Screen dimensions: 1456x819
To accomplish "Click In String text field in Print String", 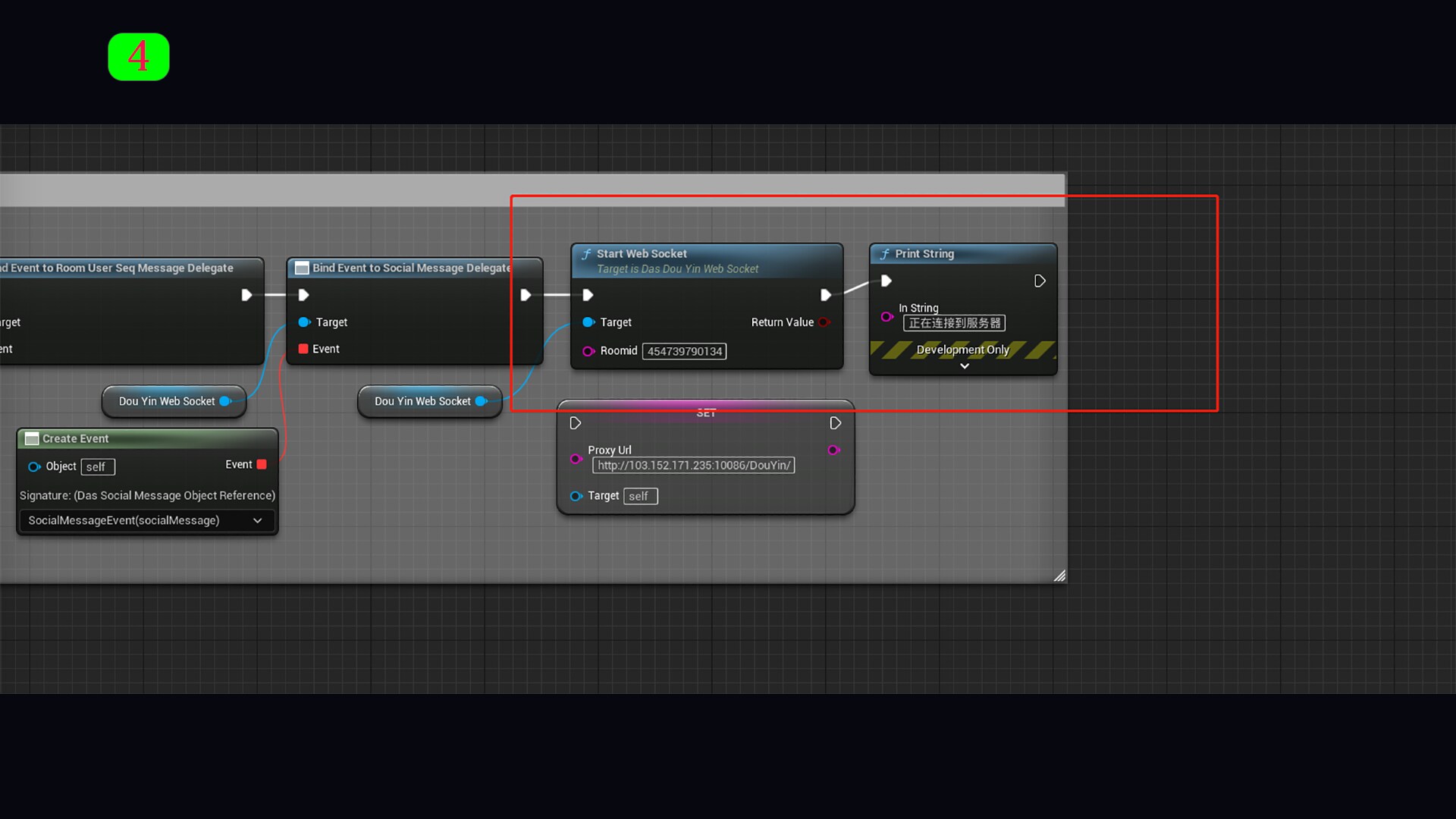I will (954, 323).
